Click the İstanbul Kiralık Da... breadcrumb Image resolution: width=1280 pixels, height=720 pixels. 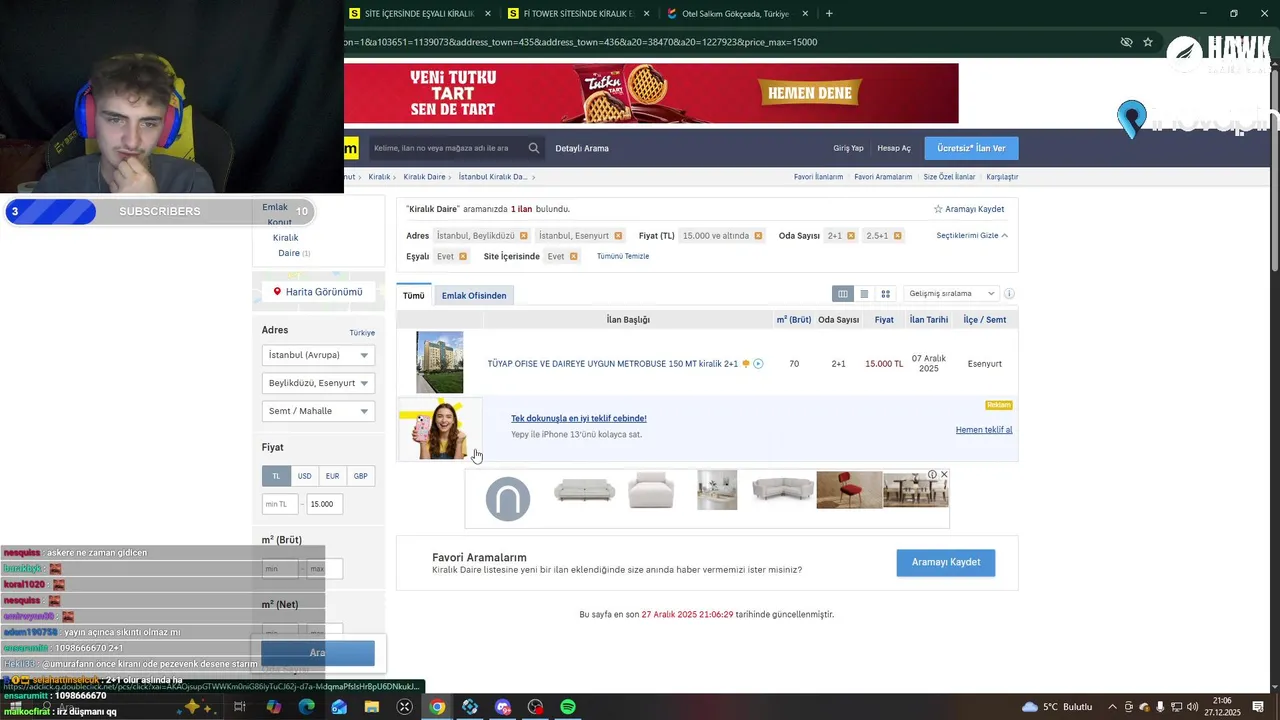tap(492, 177)
